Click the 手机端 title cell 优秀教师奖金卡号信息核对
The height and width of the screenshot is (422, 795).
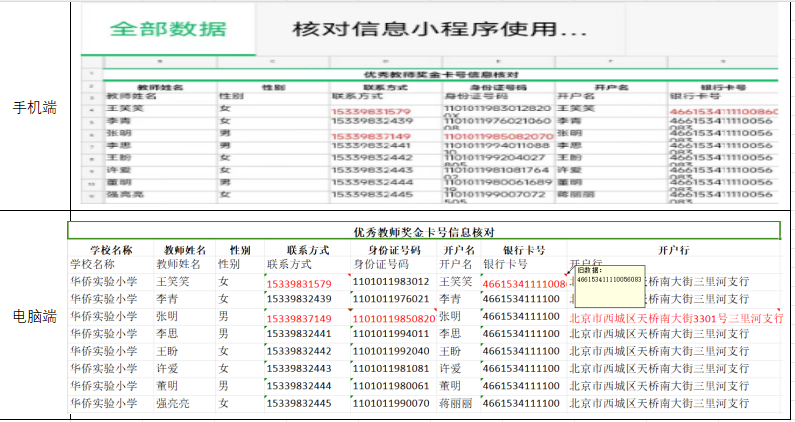pos(440,75)
